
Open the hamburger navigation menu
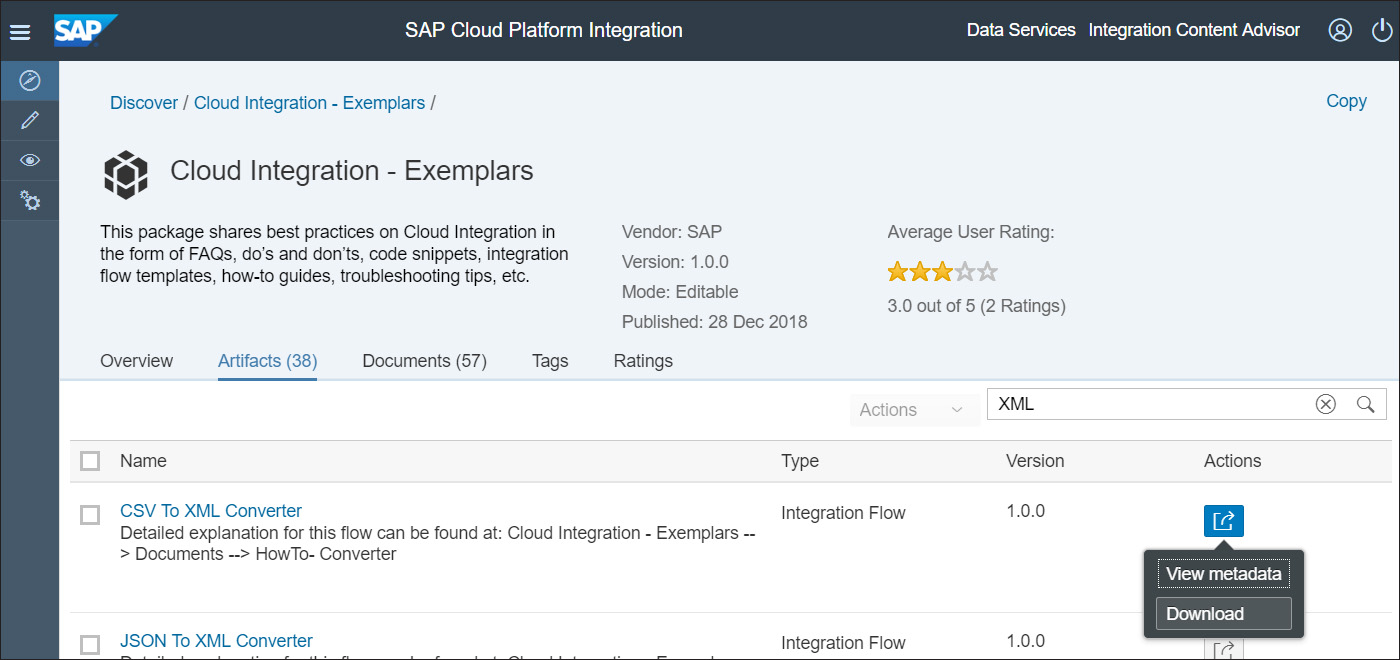pos(20,31)
